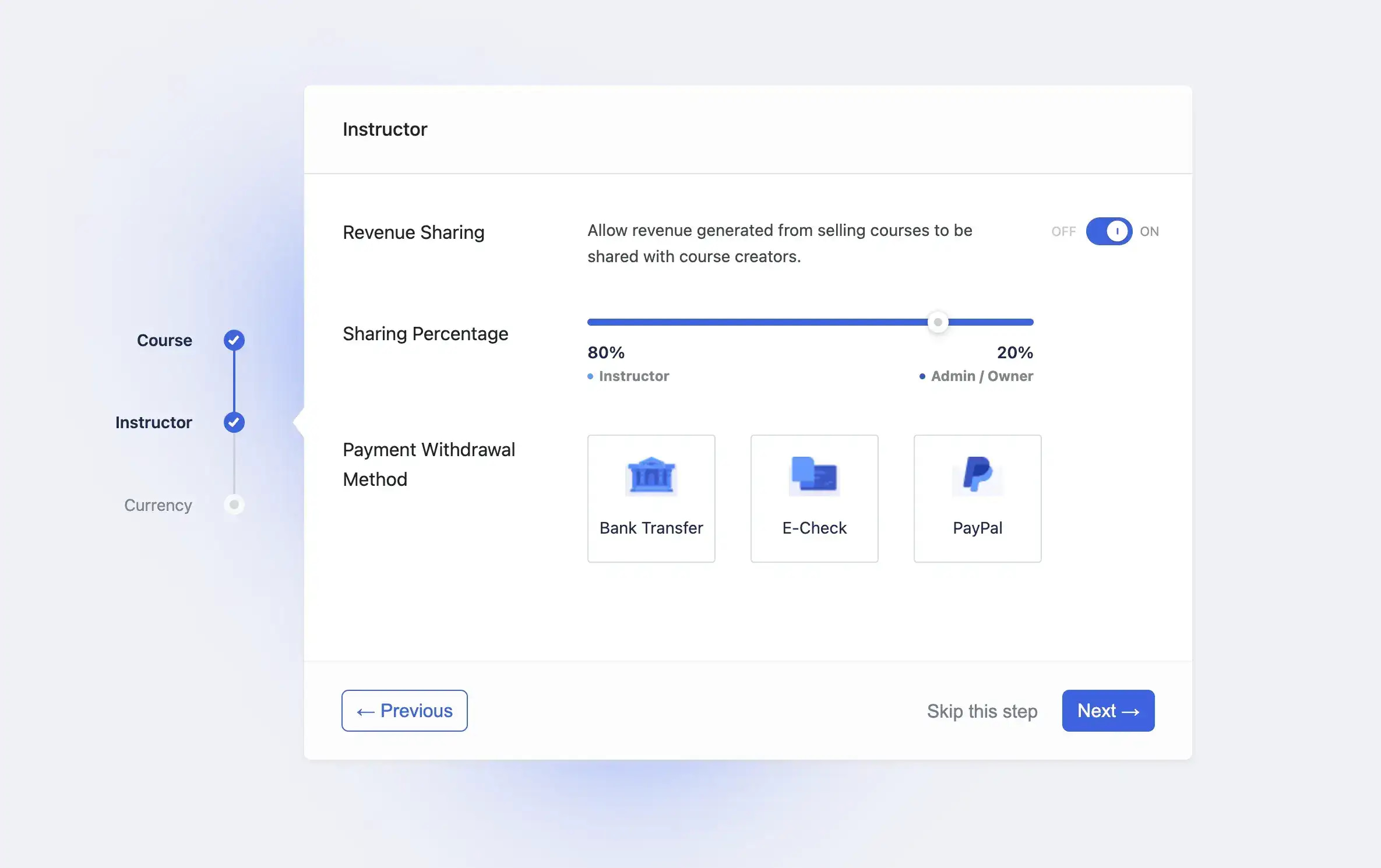Click the Payment Withdrawal Method heading
The width and height of the screenshot is (1381, 868).
[429, 464]
